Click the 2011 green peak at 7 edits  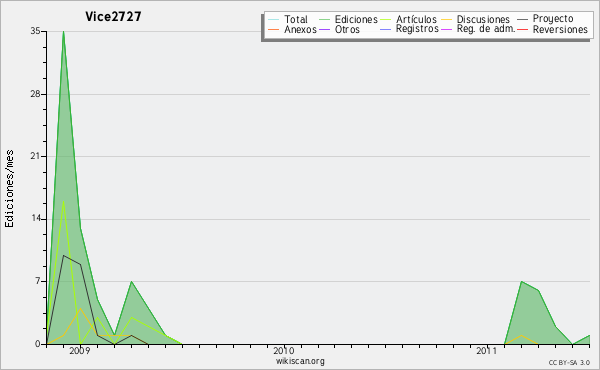tap(522, 282)
